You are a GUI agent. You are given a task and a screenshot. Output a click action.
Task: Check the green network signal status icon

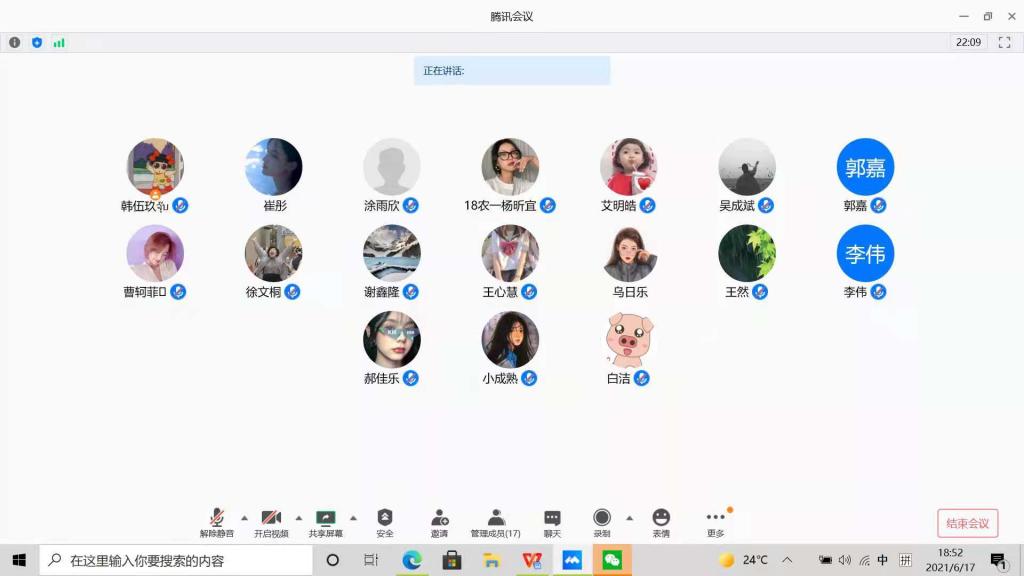pos(59,43)
